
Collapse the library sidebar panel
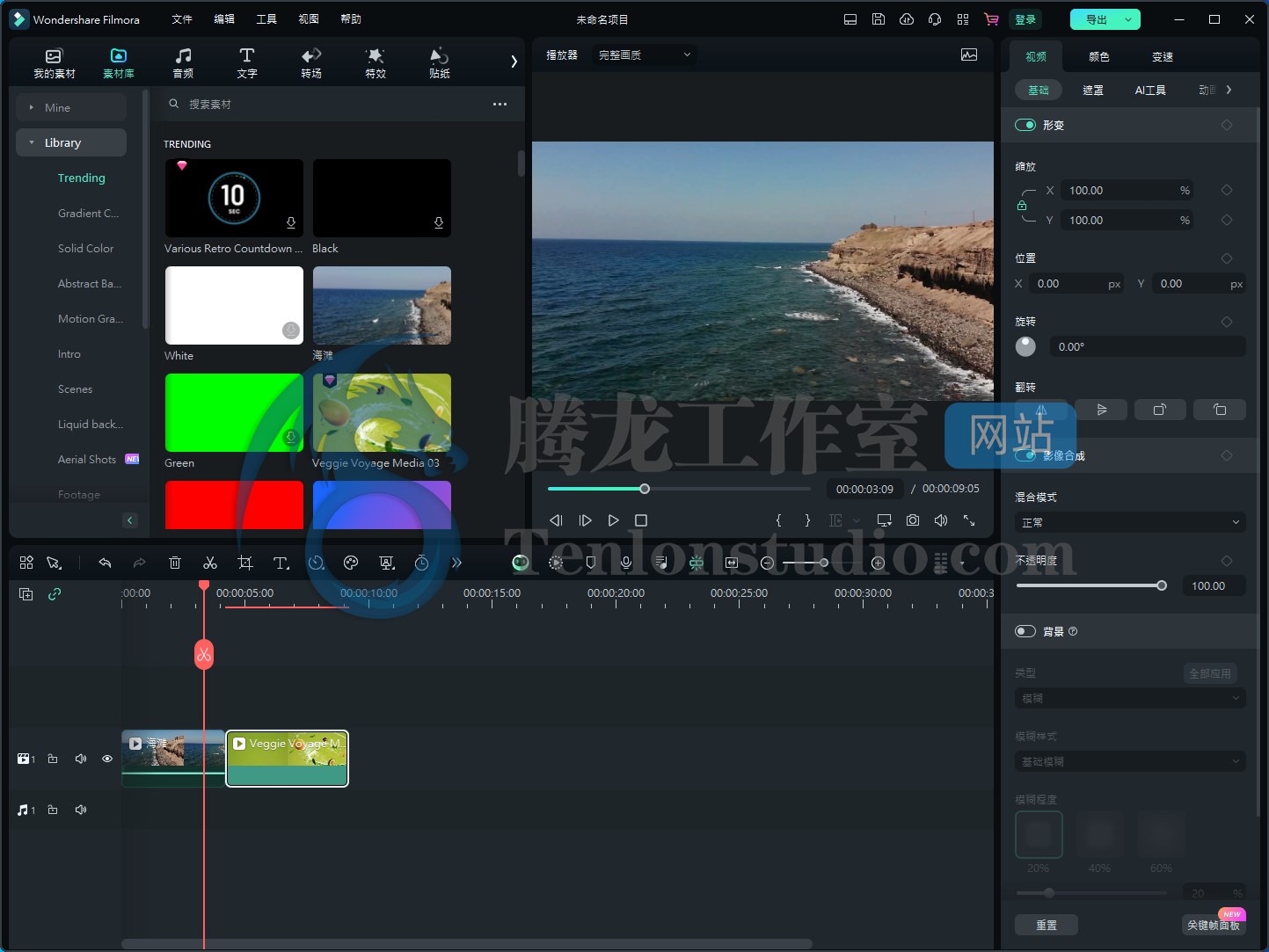coord(130,520)
